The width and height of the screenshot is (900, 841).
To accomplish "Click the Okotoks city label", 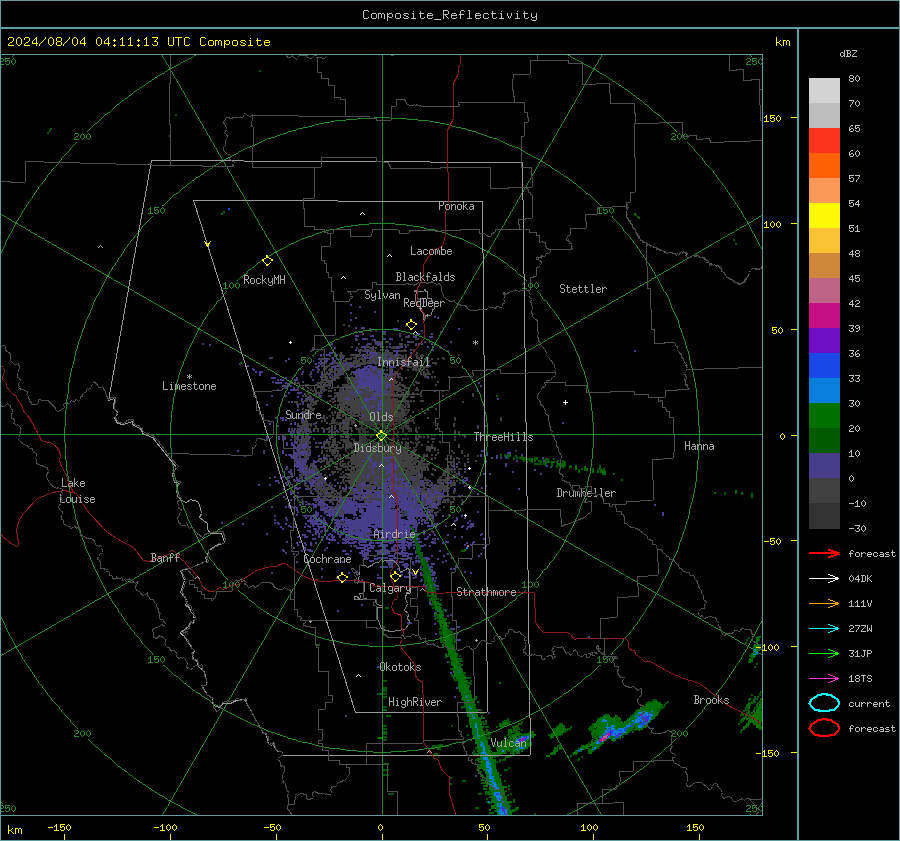I will [x=400, y=667].
